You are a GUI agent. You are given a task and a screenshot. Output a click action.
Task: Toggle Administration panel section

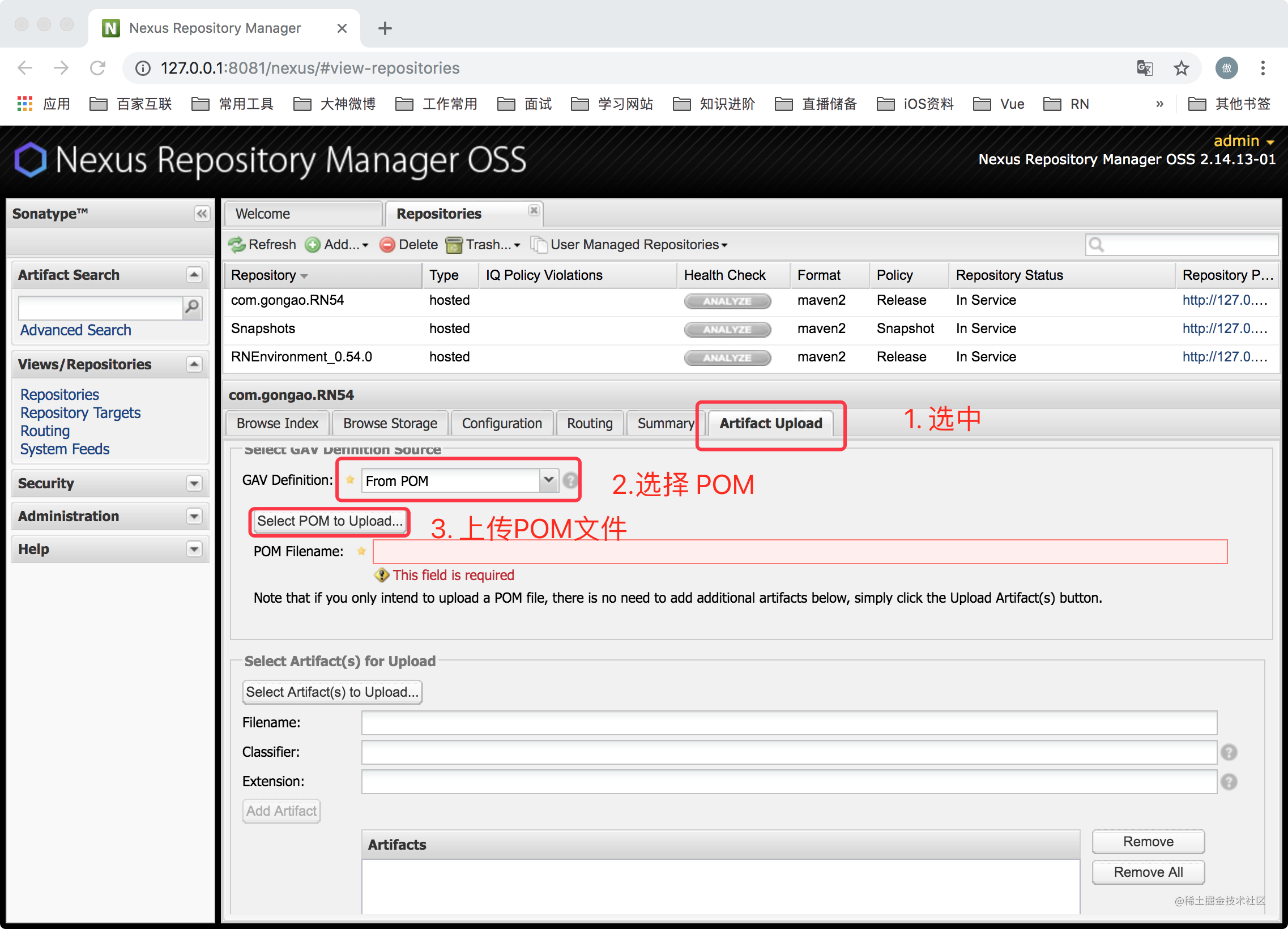(x=195, y=516)
